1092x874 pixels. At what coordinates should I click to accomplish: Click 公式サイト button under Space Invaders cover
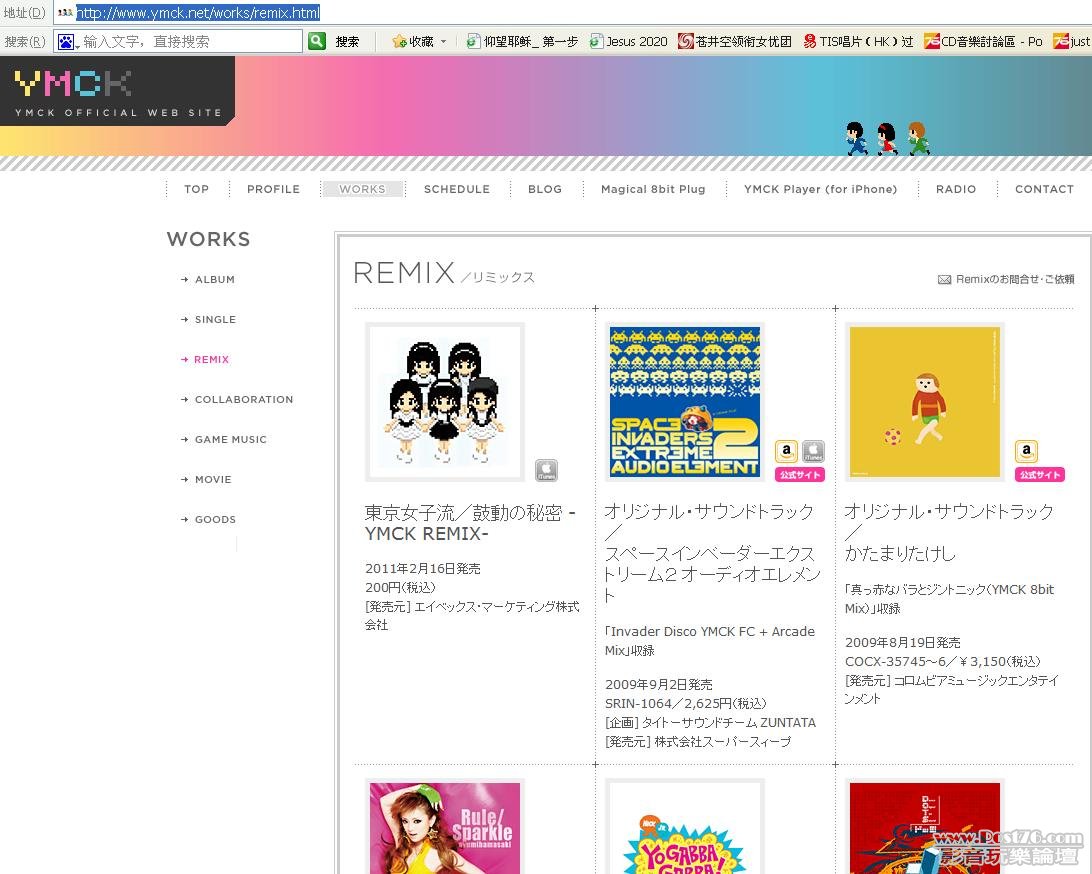pyautogui.click(x=800, y=475)
